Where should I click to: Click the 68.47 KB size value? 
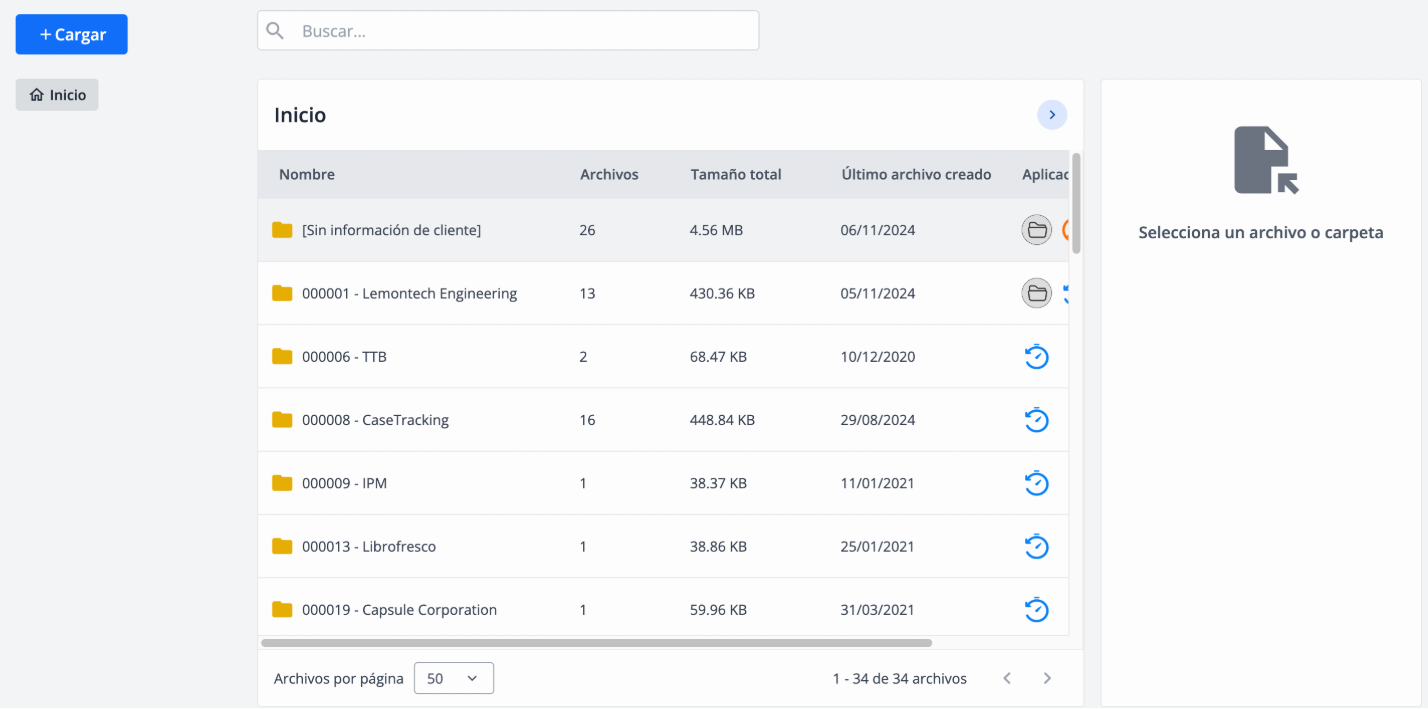coord(718,356)
